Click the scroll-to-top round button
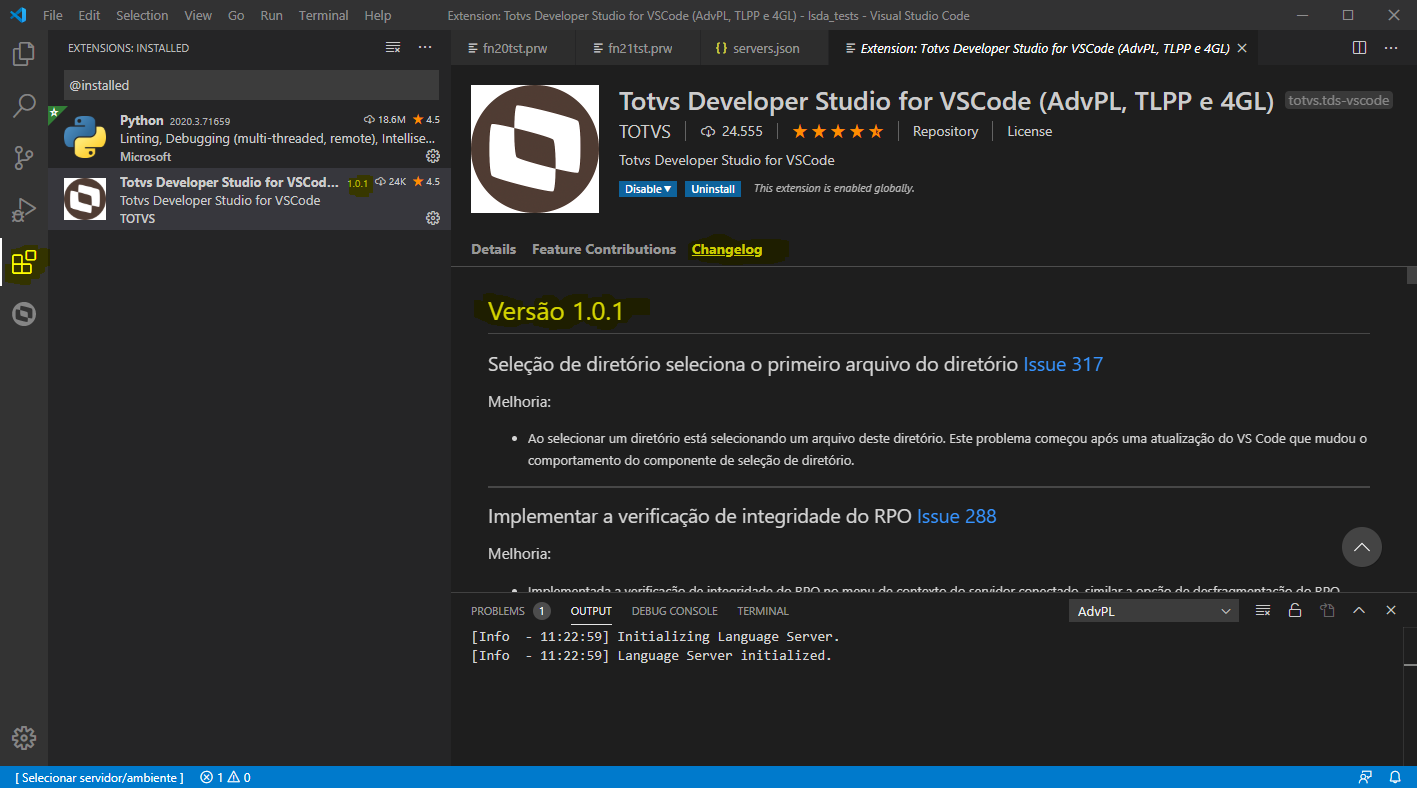The height and width of the screenshot is (788, 1417). point(1361,547)
